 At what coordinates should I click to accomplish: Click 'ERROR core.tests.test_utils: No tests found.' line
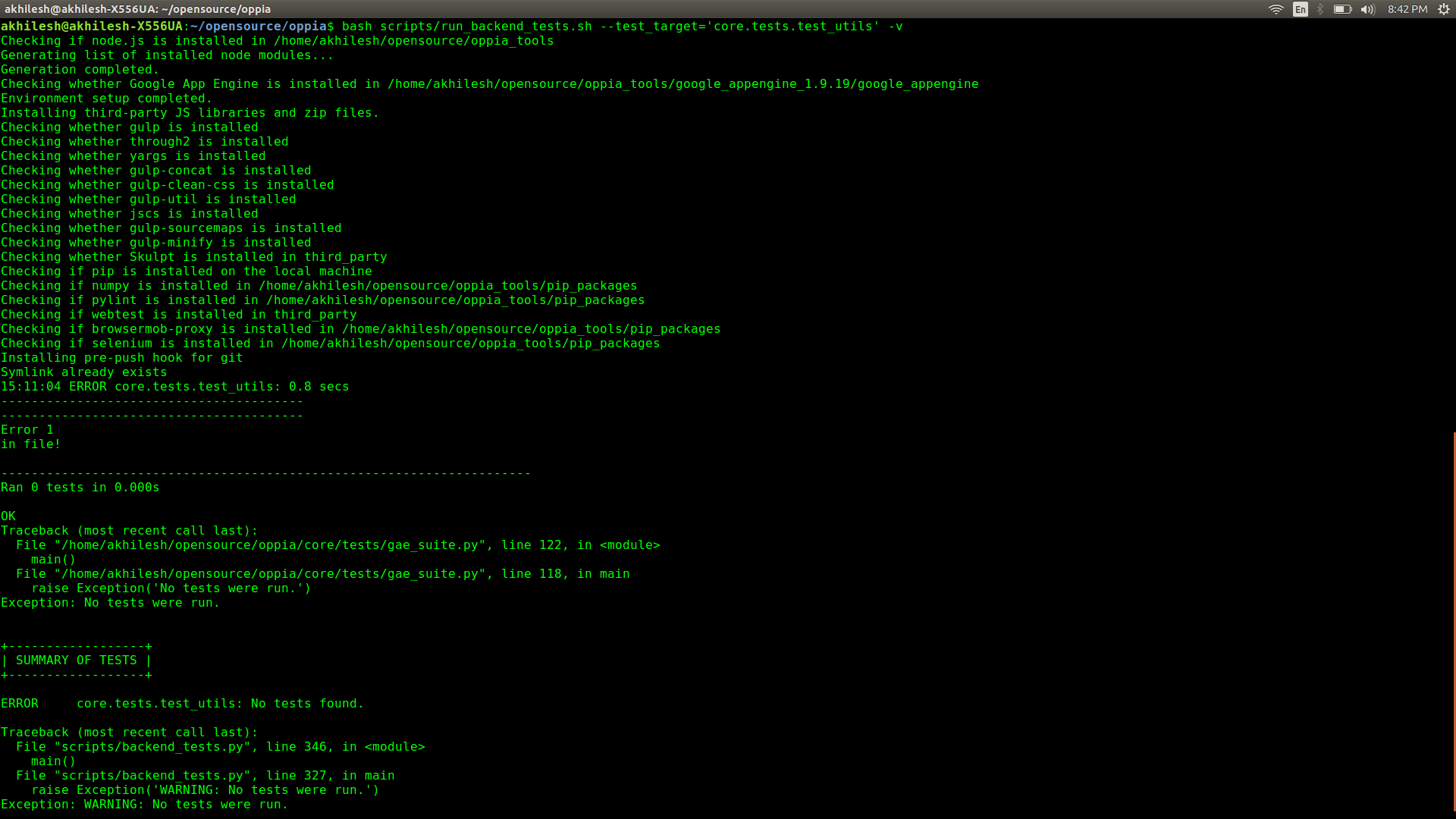point(183,704)
